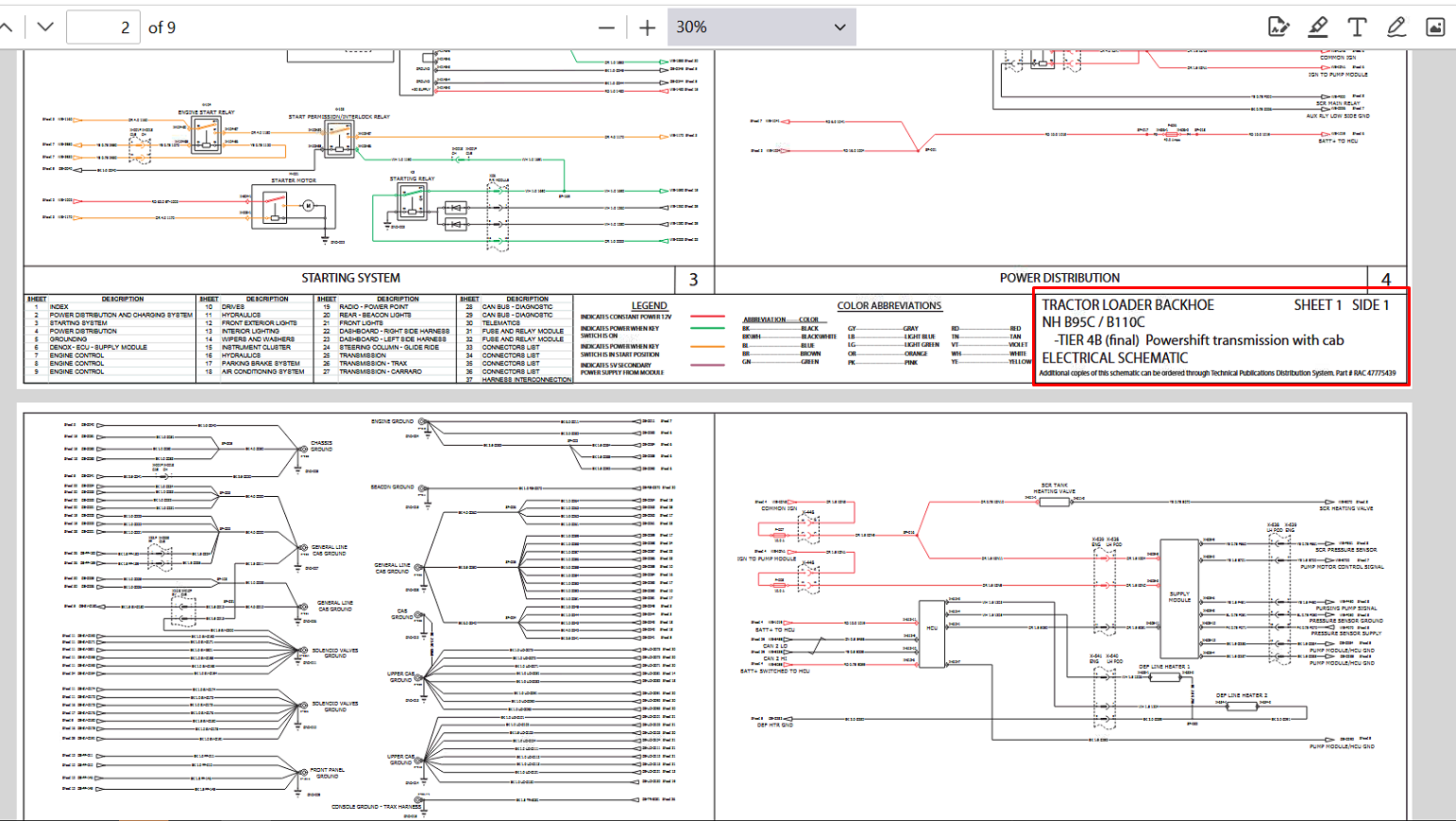The width and height of the screenshot is (1456, 821).
Task: Click the page number input field
Action: coord(103,27)
